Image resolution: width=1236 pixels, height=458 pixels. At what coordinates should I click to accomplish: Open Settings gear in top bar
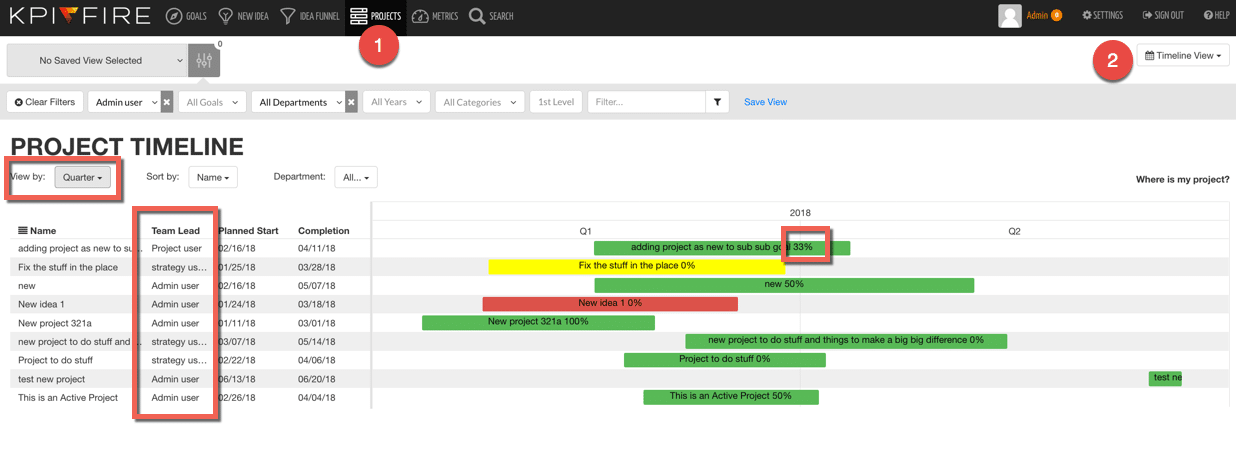click(x=1087, y=16)
